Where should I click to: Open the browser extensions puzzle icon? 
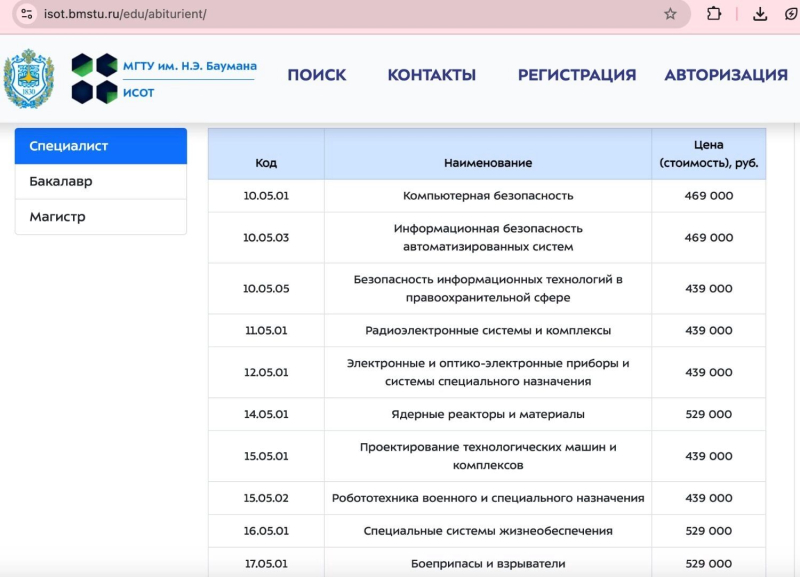(x=714, y=14)
